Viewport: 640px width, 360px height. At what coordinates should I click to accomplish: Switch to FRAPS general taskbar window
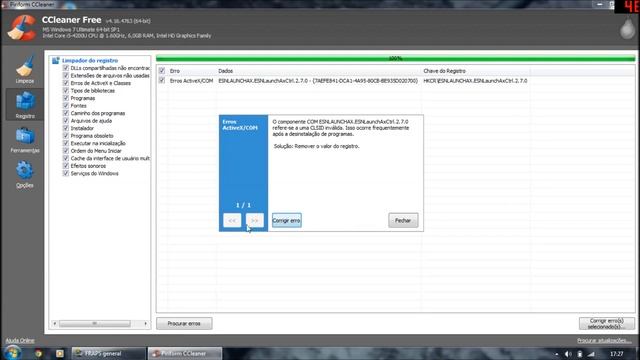point(108,353)
